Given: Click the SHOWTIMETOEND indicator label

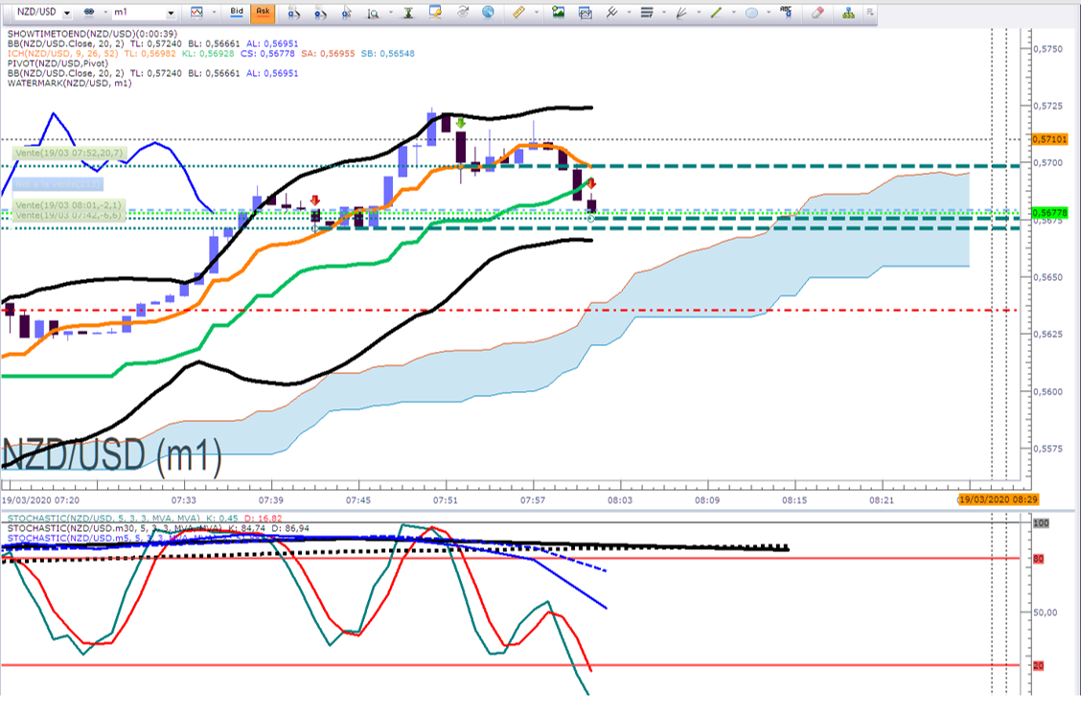Looking at the screenshot, I should point(92,33).
